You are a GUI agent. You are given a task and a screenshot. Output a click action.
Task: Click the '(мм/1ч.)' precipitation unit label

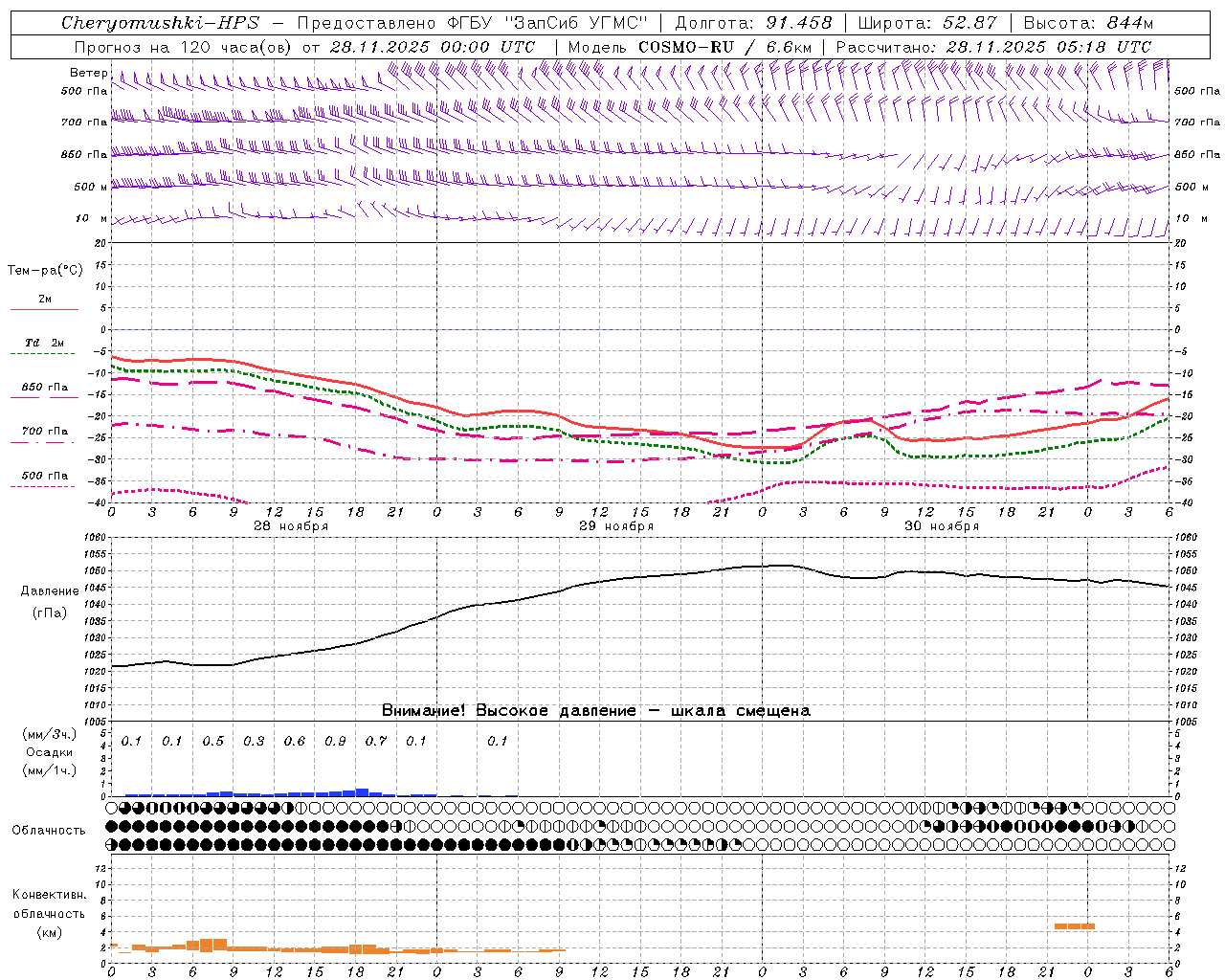[x=50, y=770]
